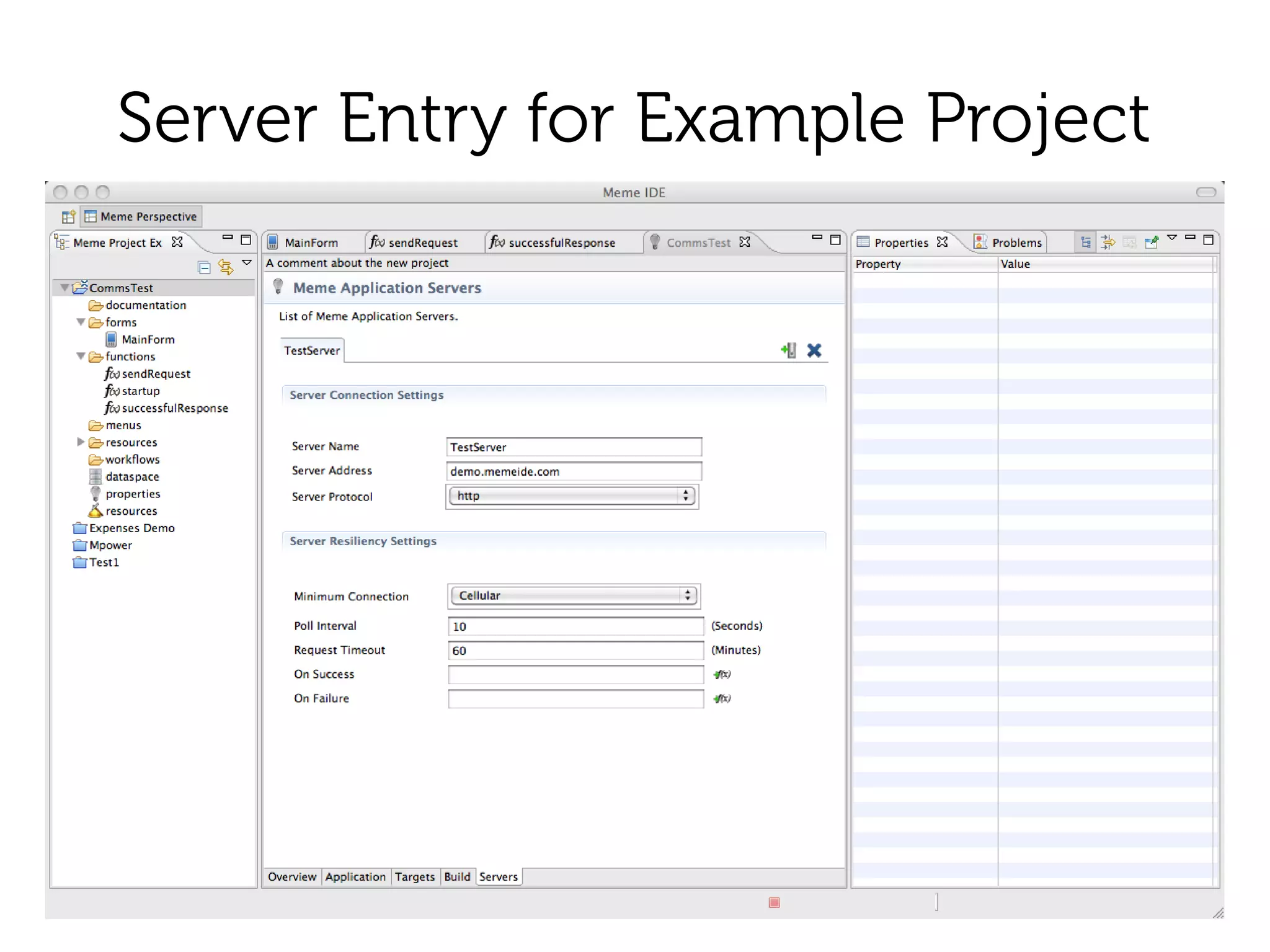This screenshot has width=1270, height=952.
Task: Click the add server icon
Action: click(789, 350)
